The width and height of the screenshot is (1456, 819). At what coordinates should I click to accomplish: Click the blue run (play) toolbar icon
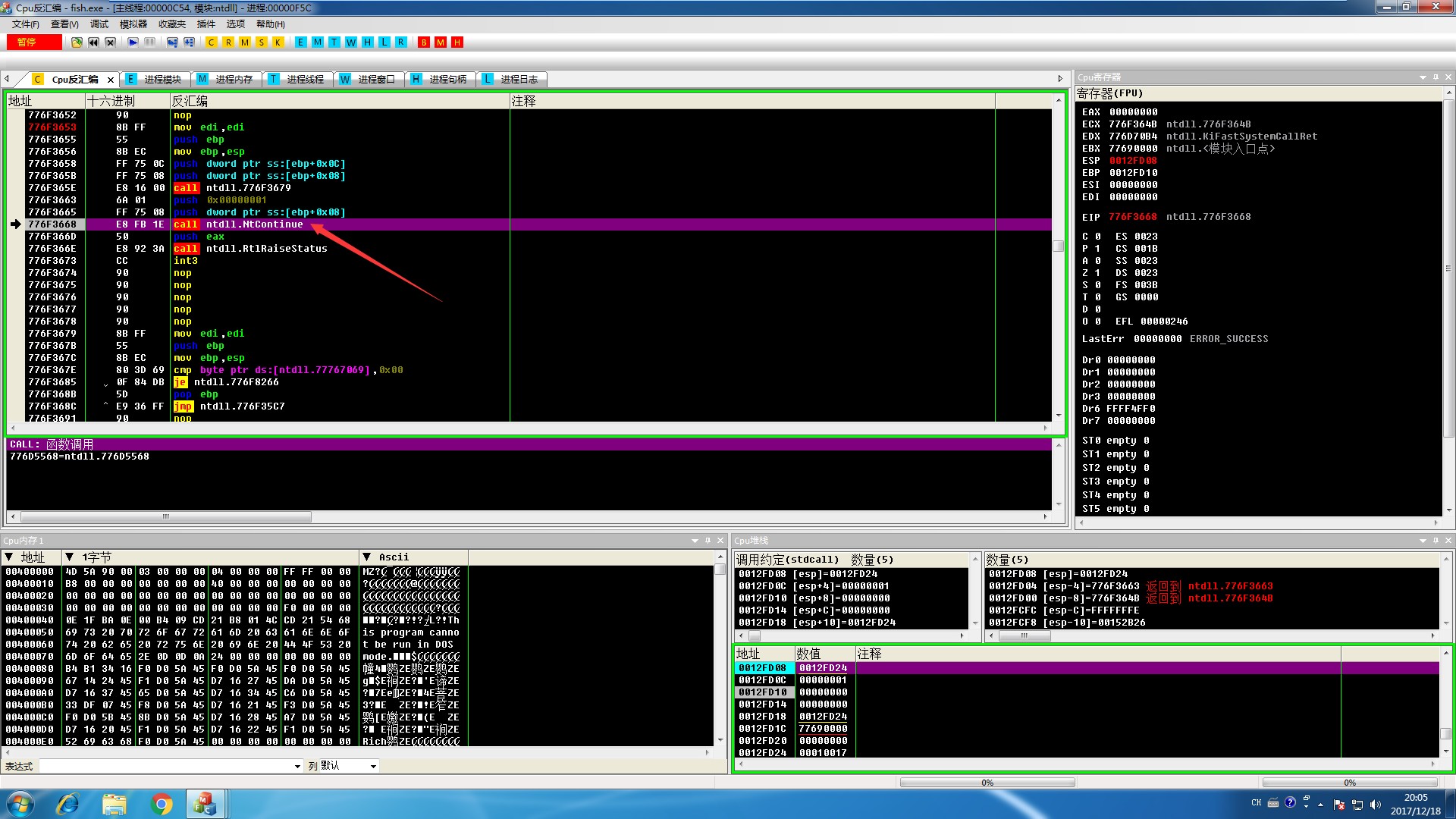[133, 42]
